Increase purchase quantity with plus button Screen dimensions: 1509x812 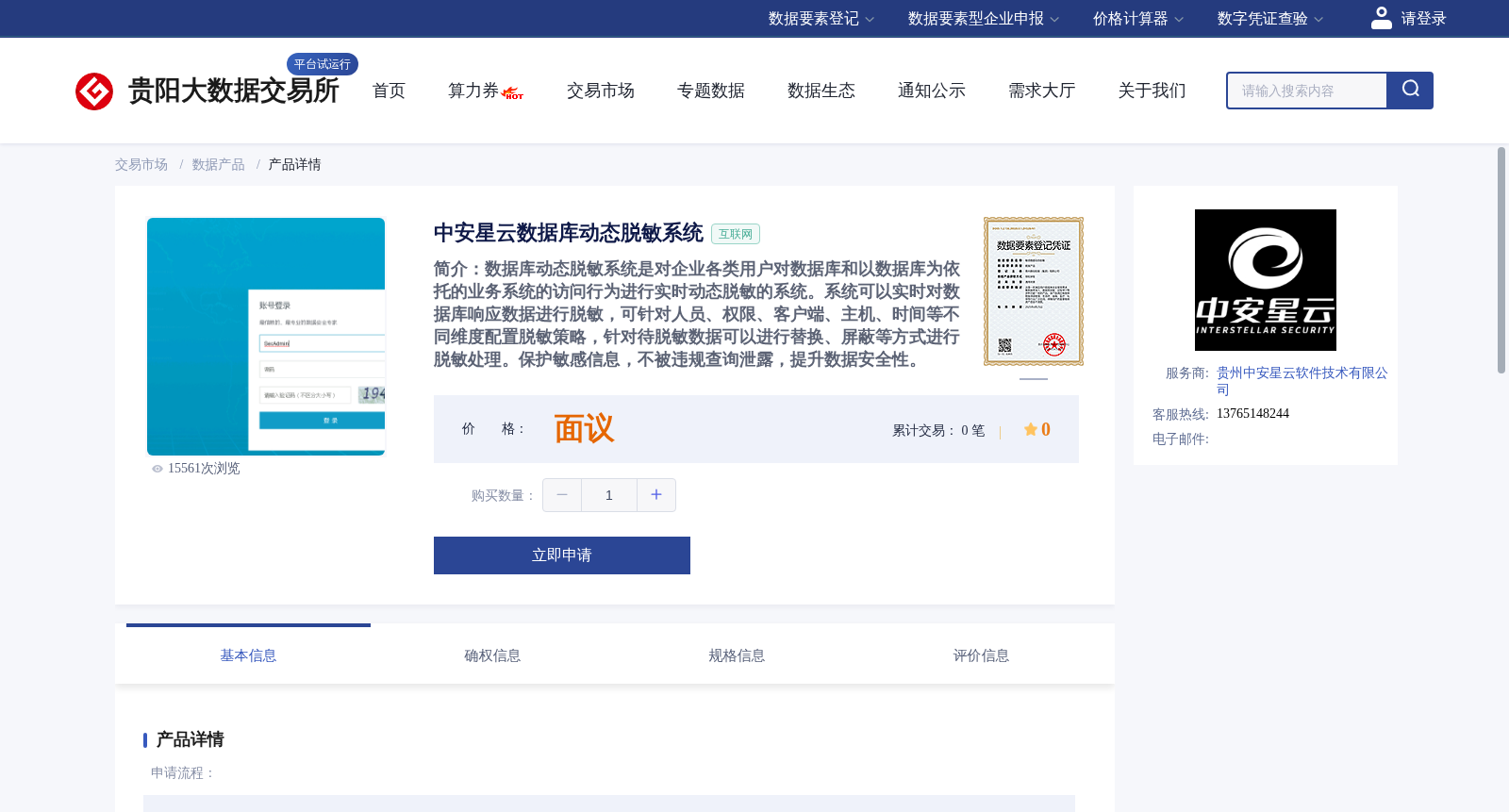click(656, 495)
